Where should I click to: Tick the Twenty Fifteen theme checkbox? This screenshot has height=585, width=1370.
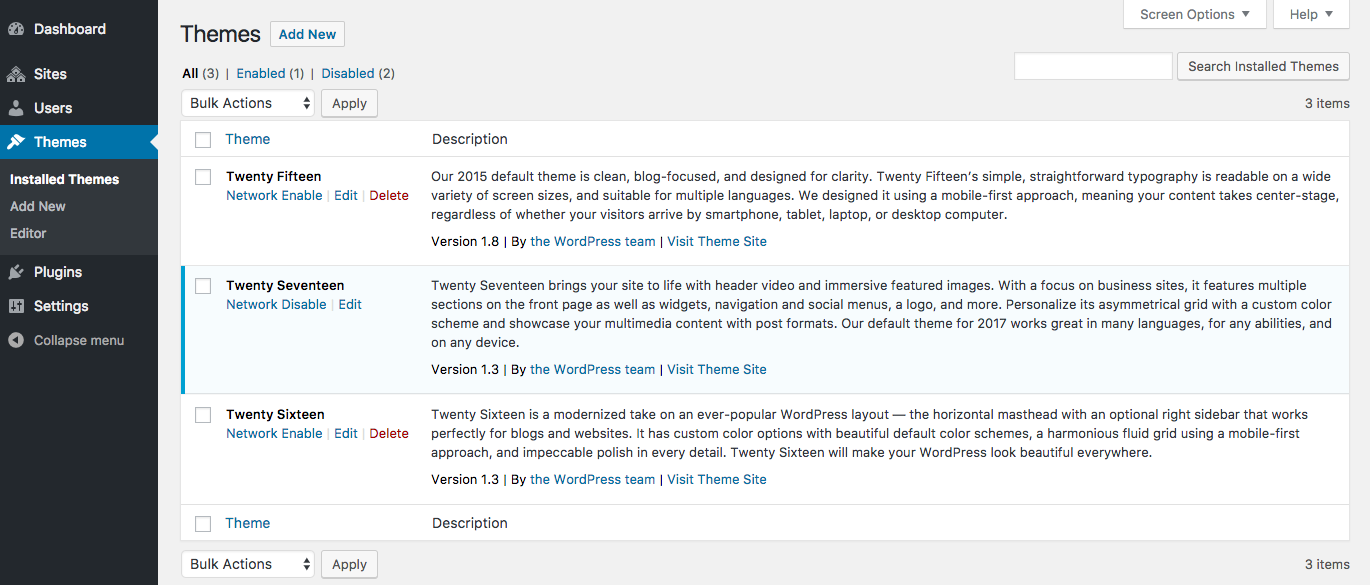[203, 177]
